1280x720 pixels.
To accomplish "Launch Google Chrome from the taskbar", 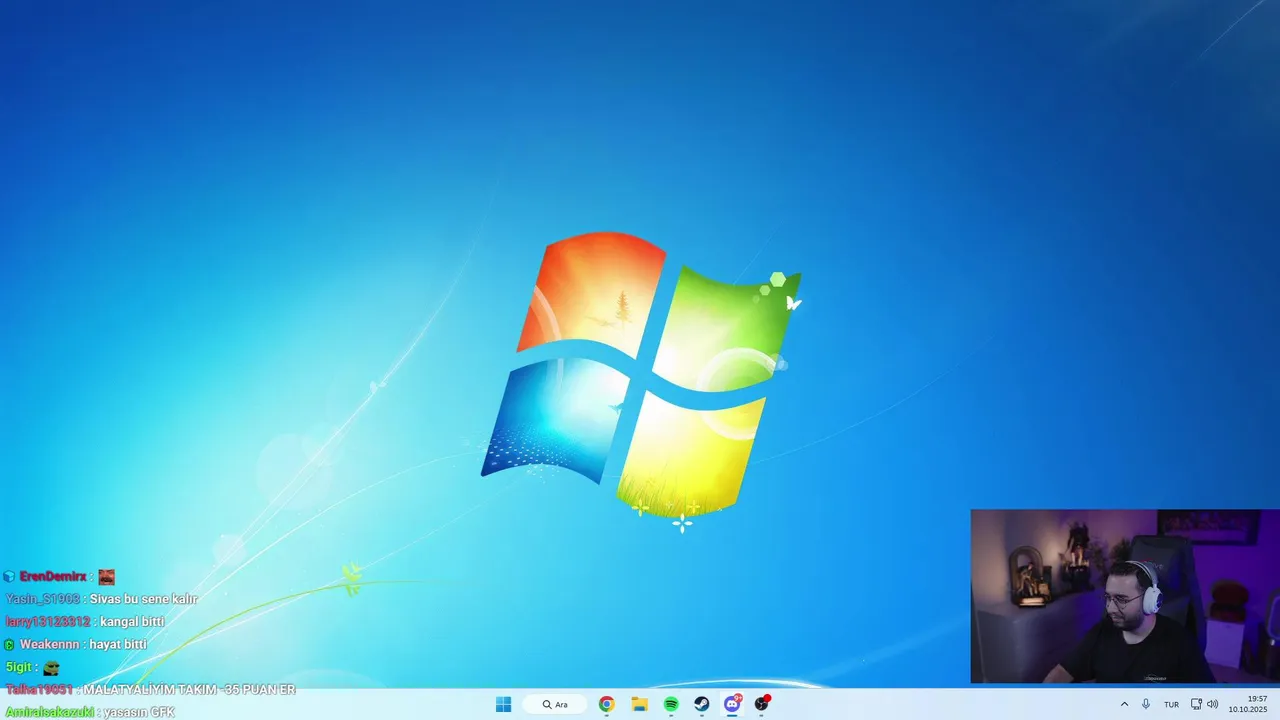I will point(607,704).
